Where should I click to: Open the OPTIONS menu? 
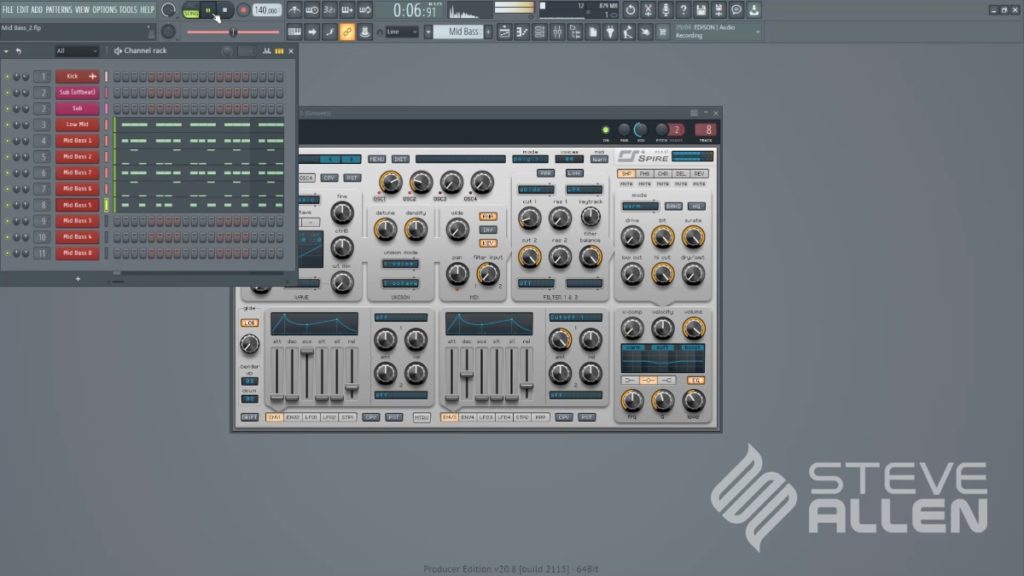click(104, 10)
